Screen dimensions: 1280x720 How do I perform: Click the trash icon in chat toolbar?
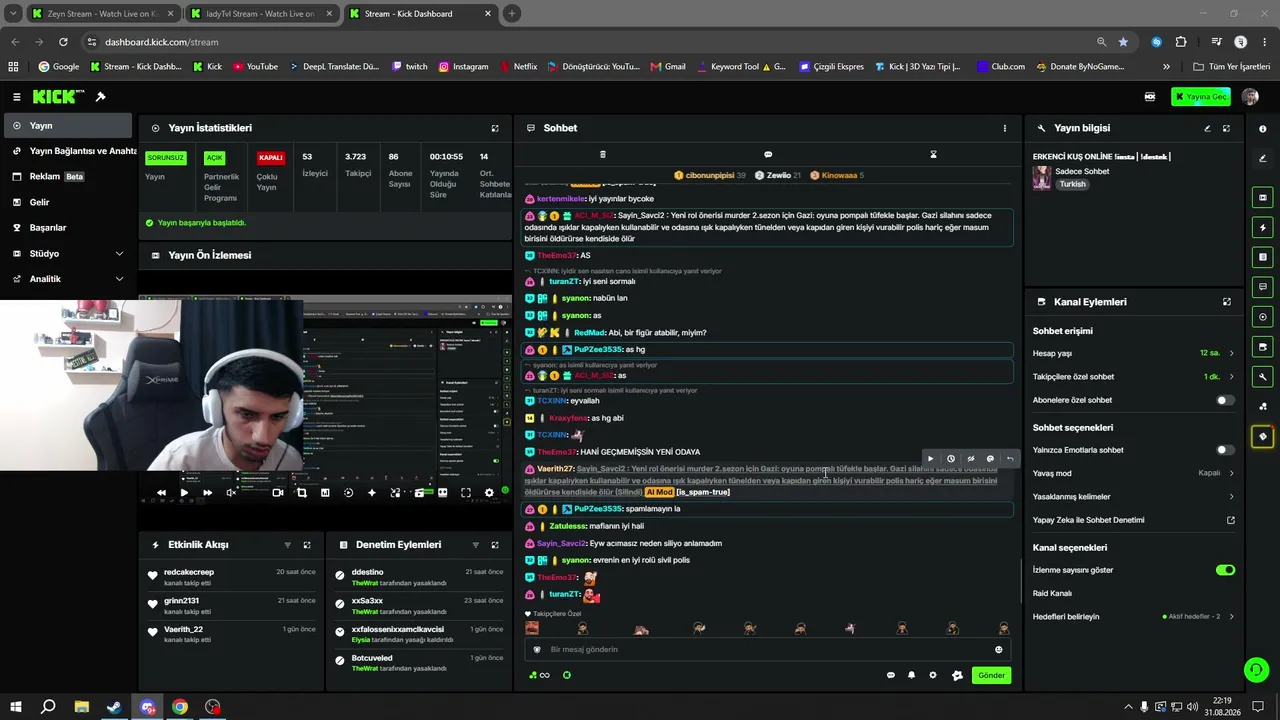[x=602, y=155]
